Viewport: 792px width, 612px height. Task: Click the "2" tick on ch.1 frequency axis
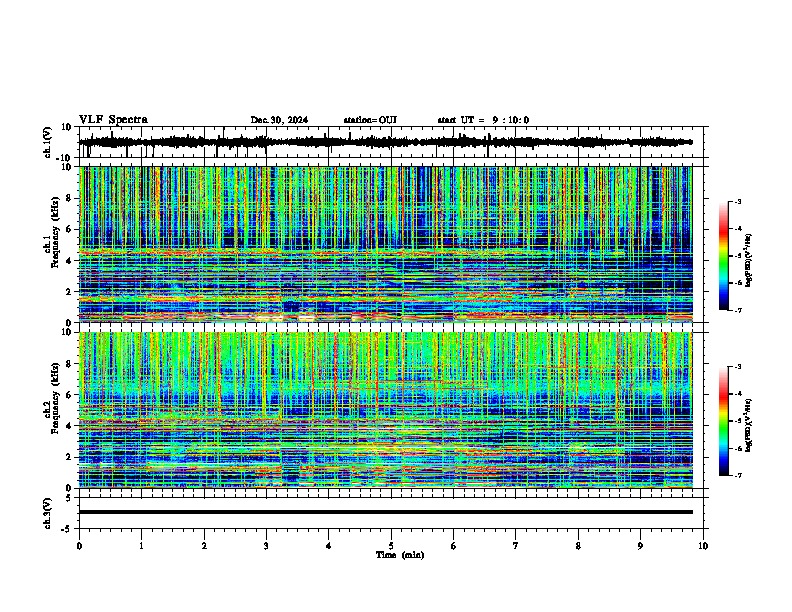[x=69, y=291]
